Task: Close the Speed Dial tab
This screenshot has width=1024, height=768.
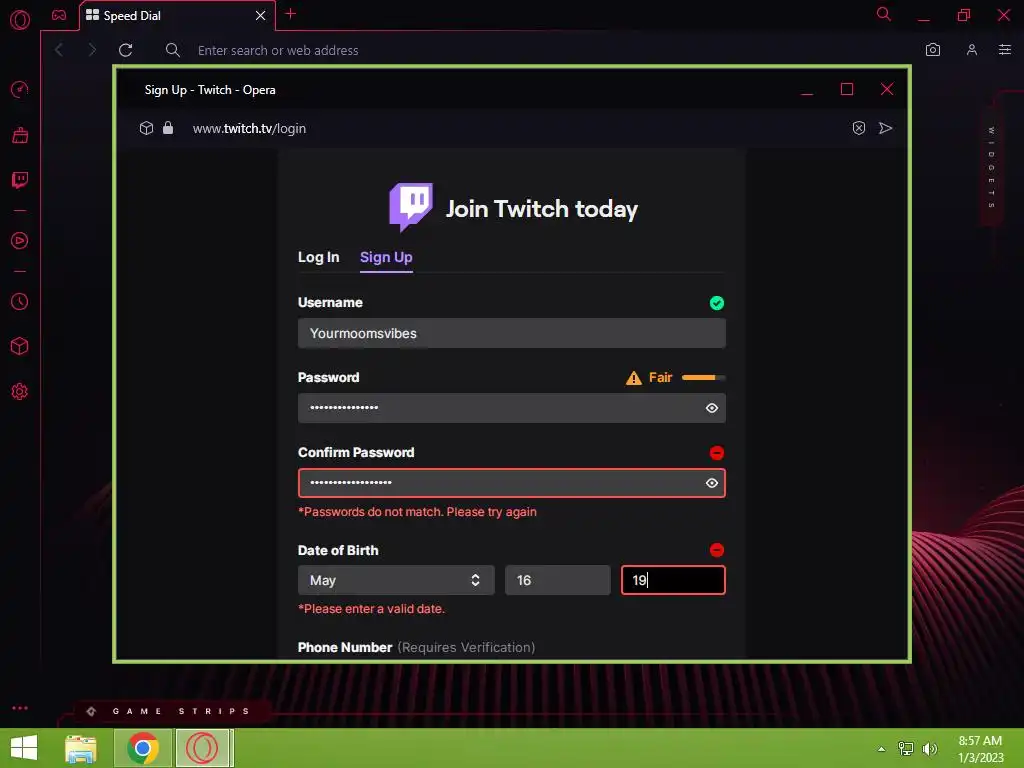Action: click(x=261, y=15)
